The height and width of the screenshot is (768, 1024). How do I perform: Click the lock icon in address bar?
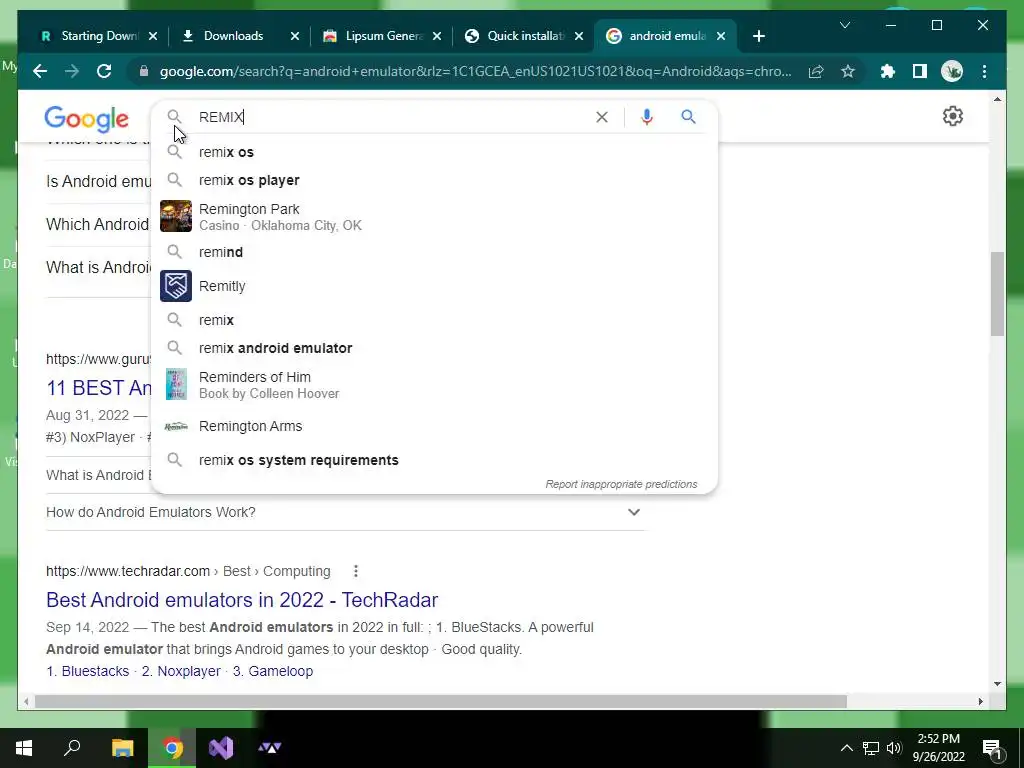pyautogui.click(x=144, y=71)
